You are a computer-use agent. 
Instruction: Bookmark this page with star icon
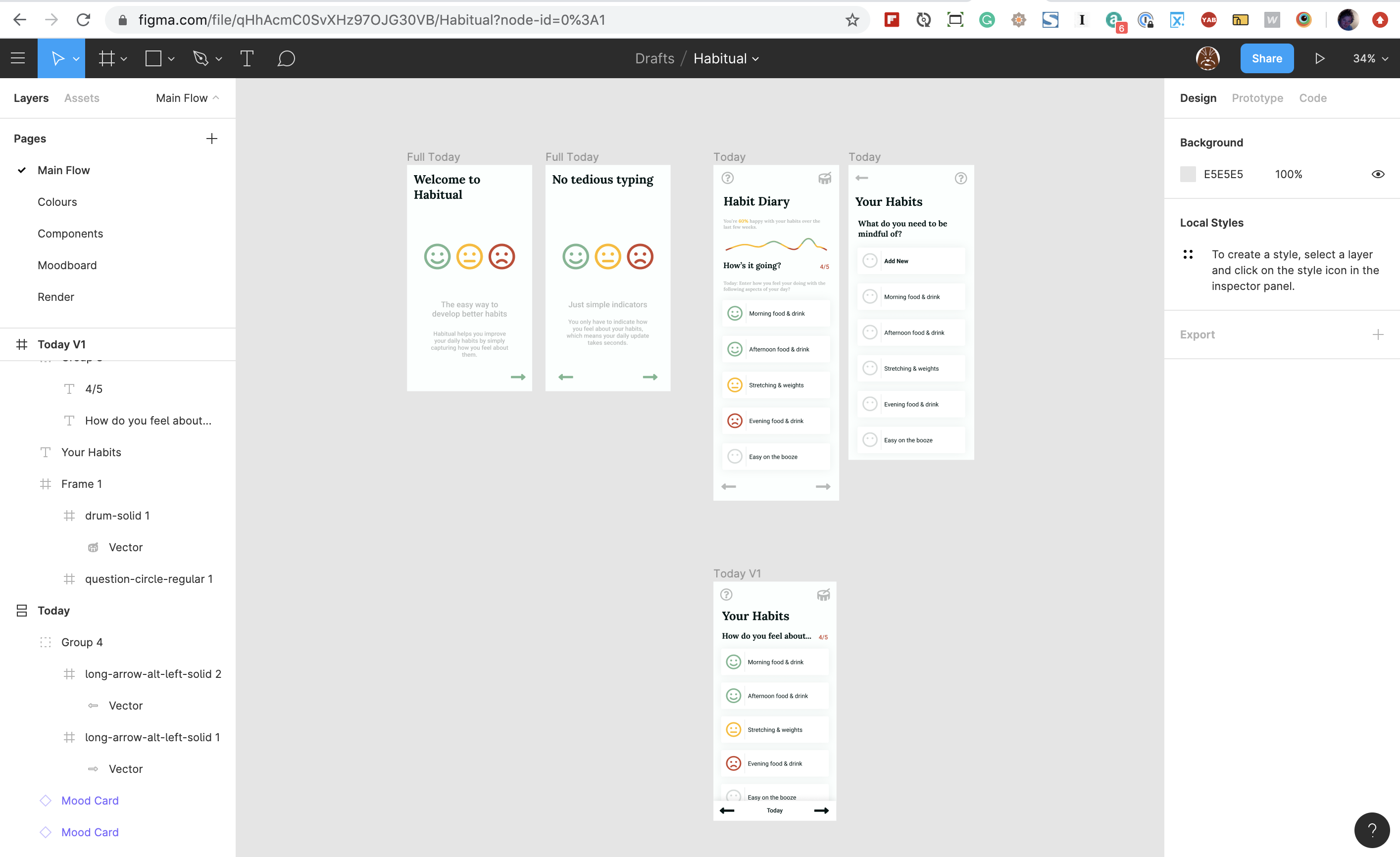(851, 20)
